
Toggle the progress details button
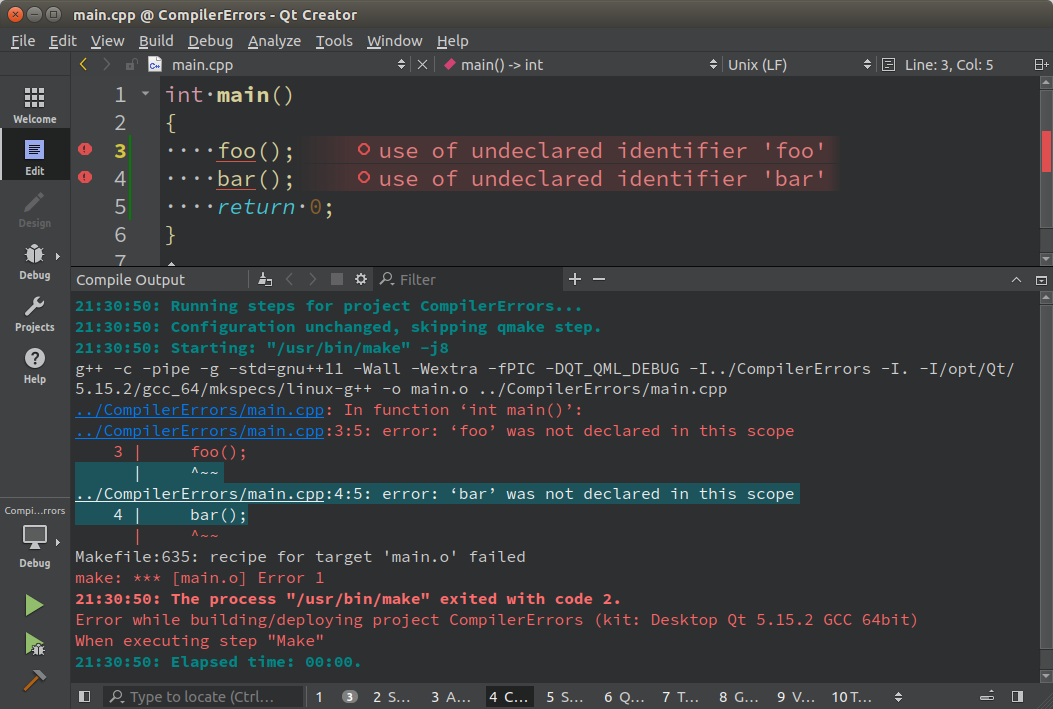(x=987, y=697)
